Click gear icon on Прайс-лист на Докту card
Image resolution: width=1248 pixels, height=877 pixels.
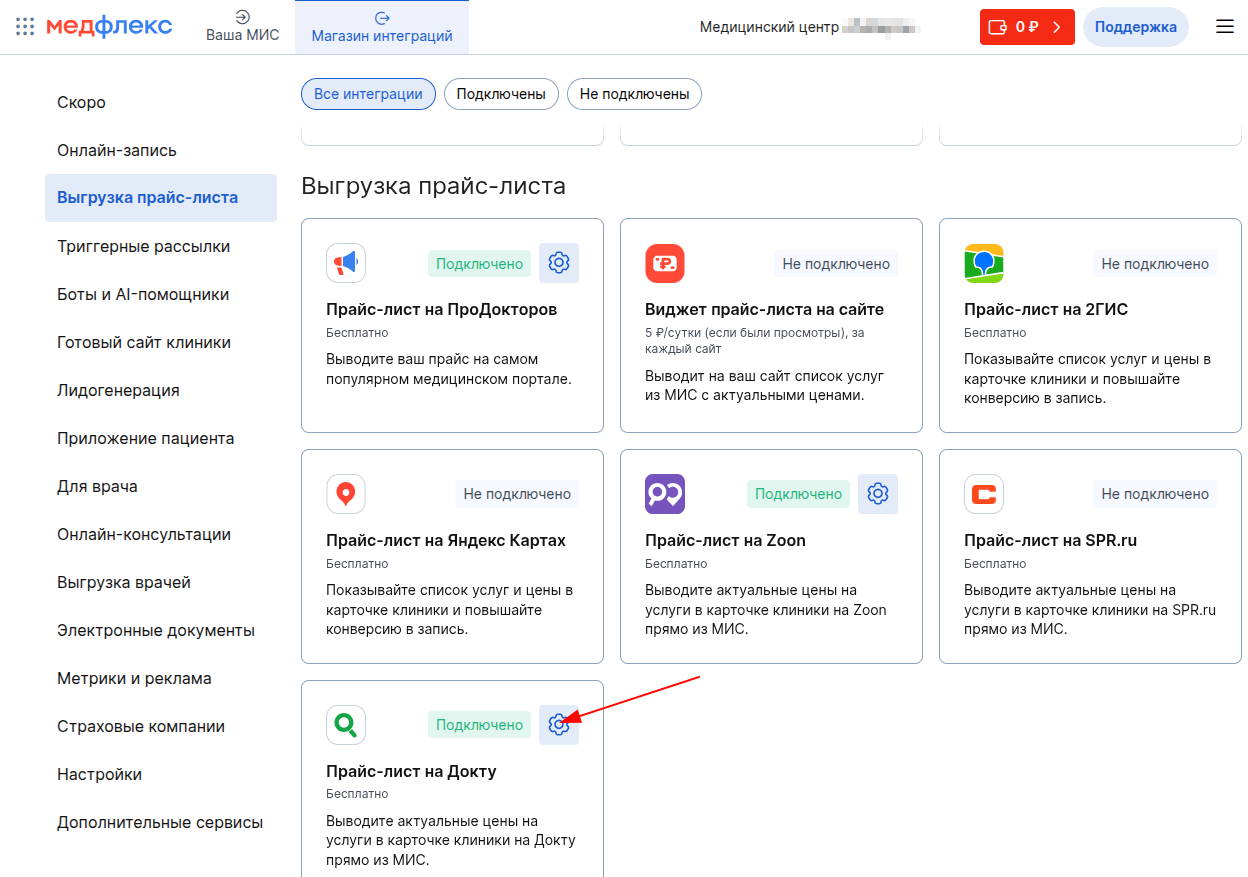tap(559, 725)
